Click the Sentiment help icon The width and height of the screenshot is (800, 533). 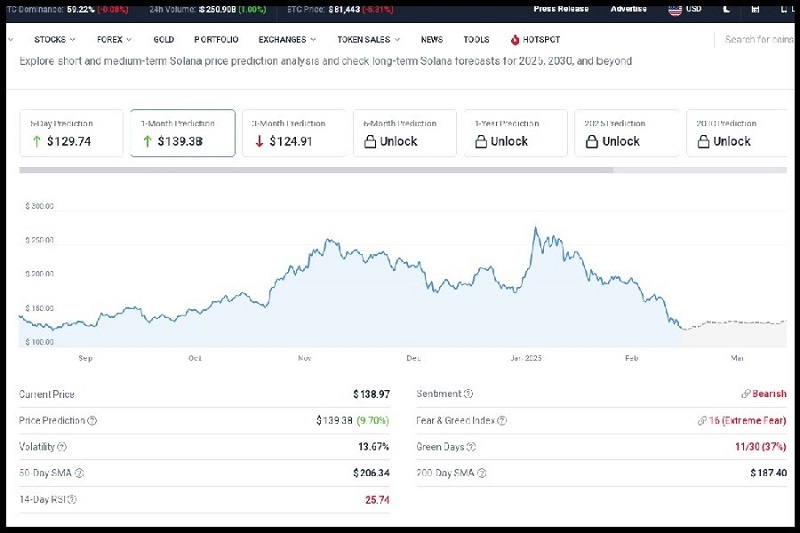coord(469,395)
